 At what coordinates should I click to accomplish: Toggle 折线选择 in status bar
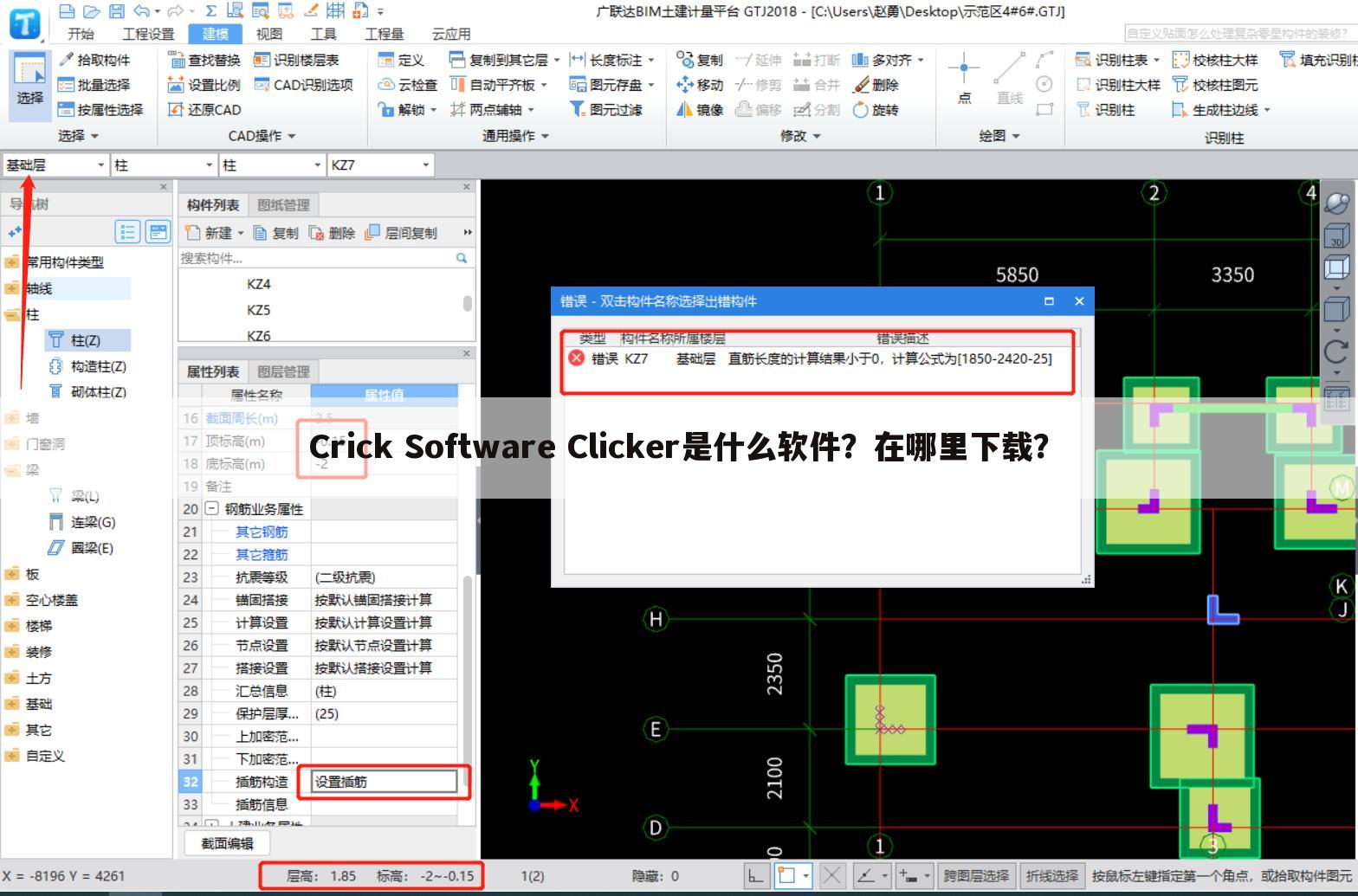(1051, 875)
